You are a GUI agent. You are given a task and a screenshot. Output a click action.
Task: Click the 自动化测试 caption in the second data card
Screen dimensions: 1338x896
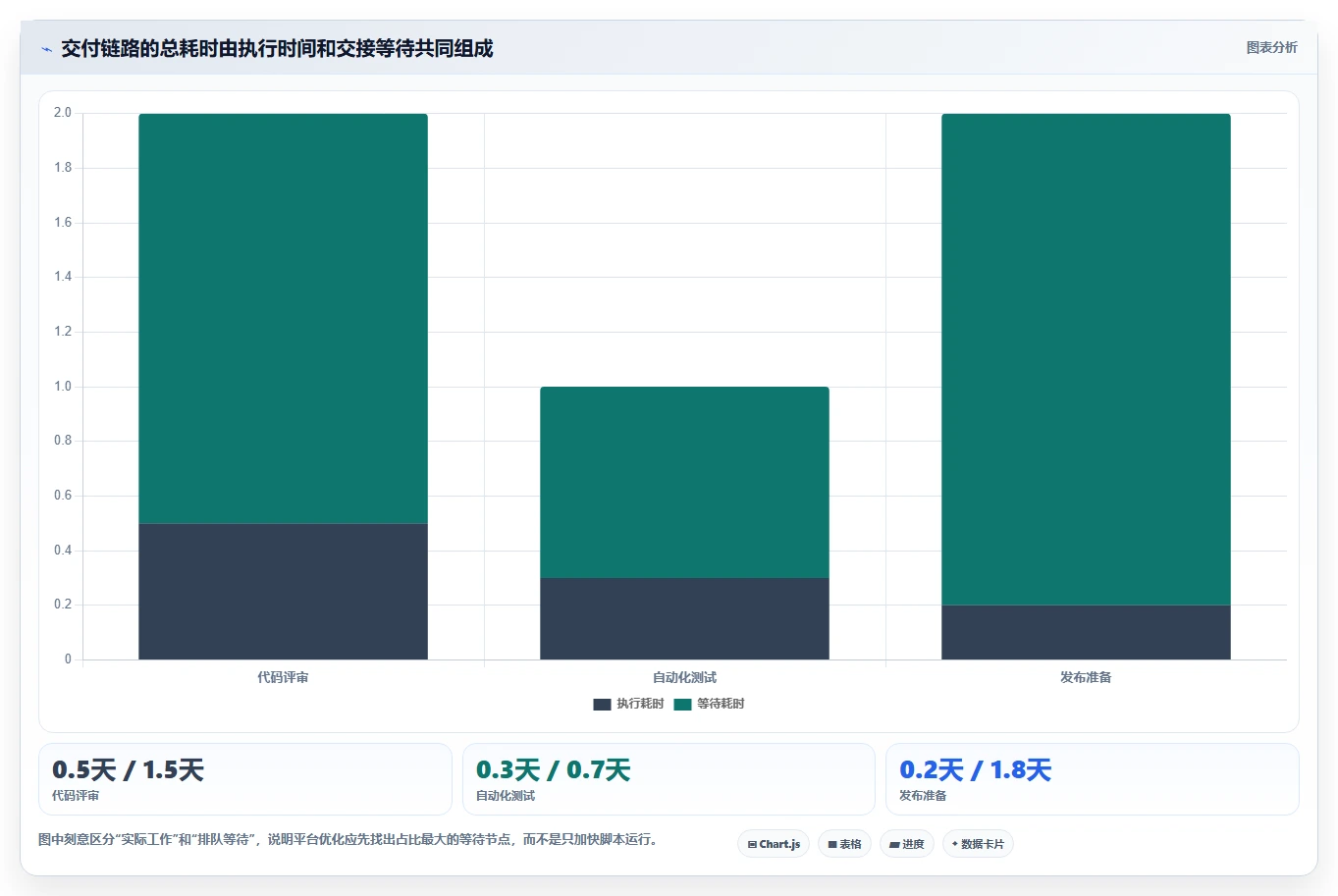coord(506,796)
